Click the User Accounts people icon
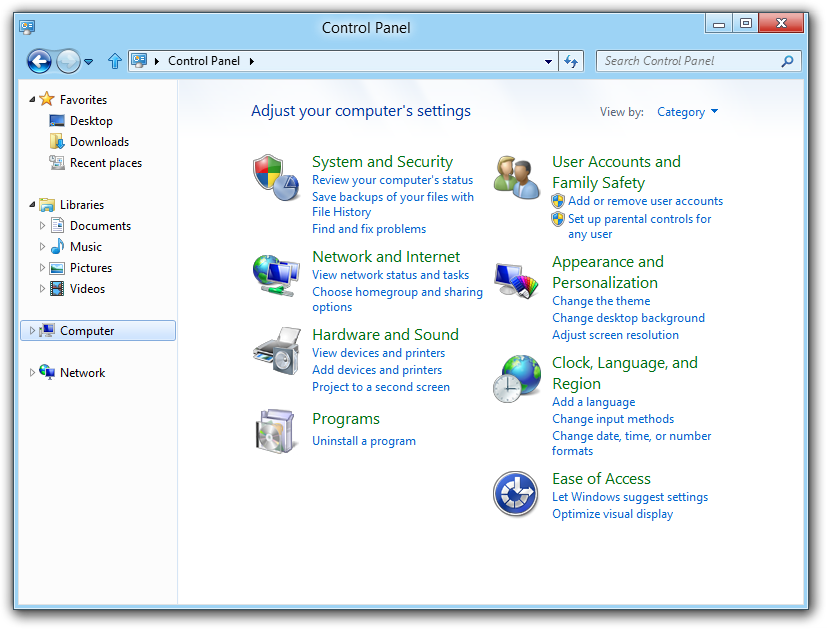Screen dimensions: 828x630 tap(517, 177)
